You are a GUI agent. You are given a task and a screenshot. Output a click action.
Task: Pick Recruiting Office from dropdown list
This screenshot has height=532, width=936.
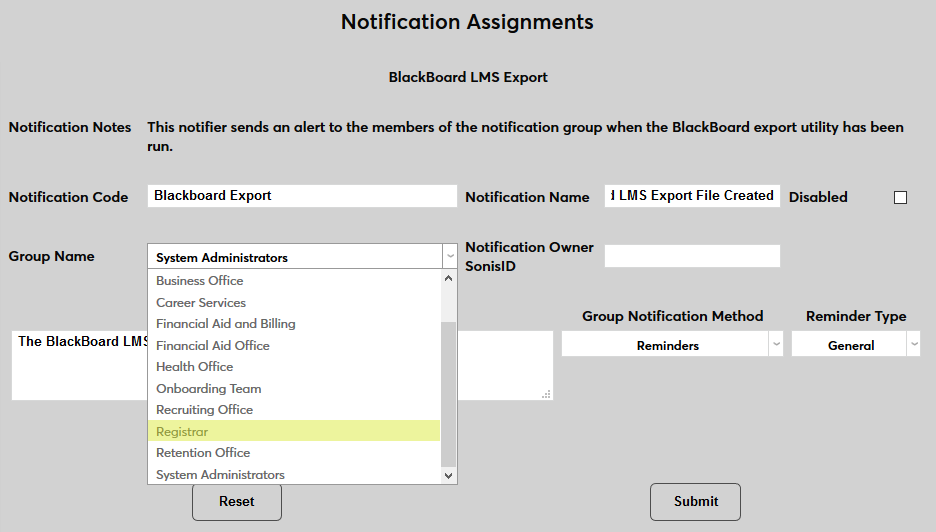(294, 410)
